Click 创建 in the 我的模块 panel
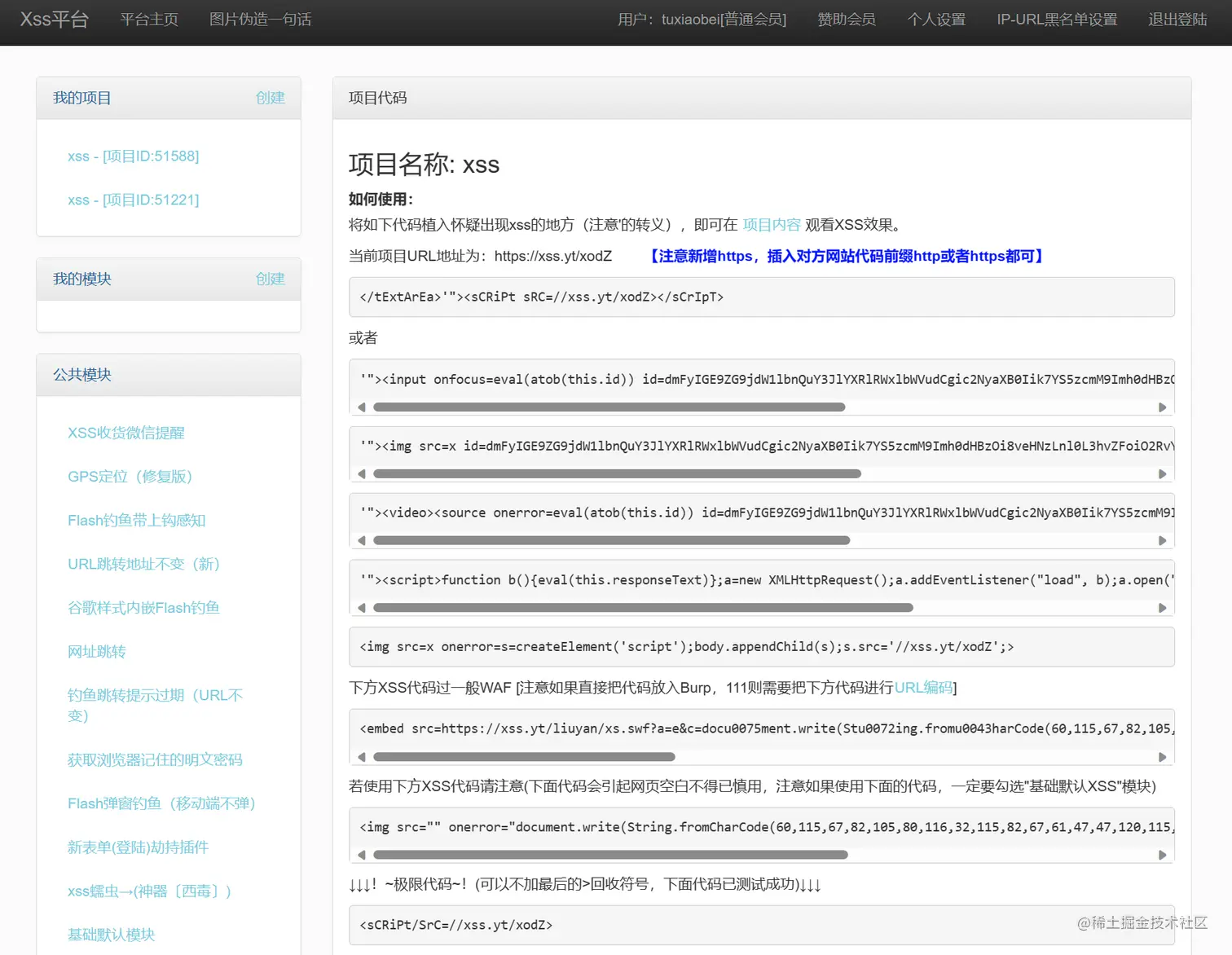The height and width of the screenshot is (955, 1232). tap(271, 279)
